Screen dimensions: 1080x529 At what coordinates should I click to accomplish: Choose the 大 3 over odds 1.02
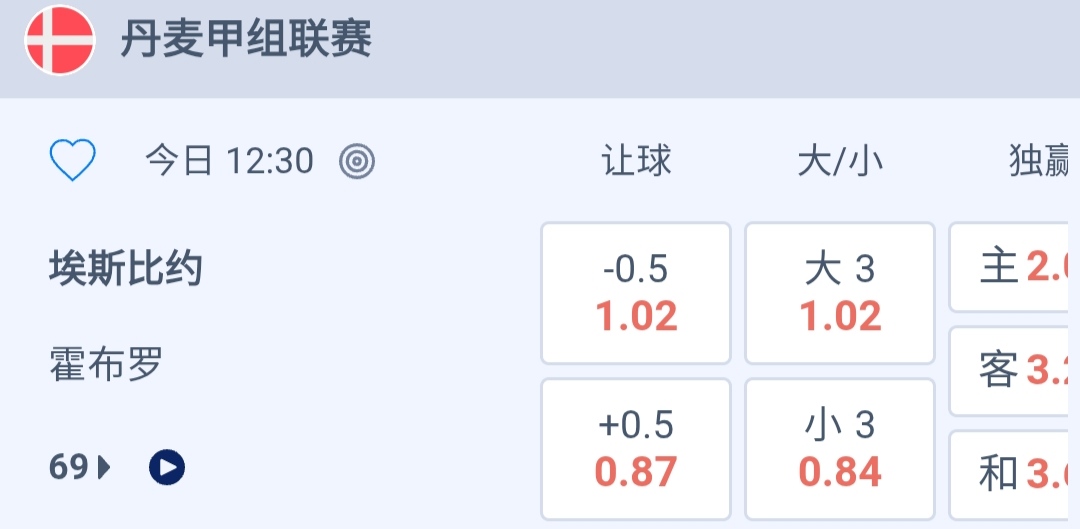[840, 293]
